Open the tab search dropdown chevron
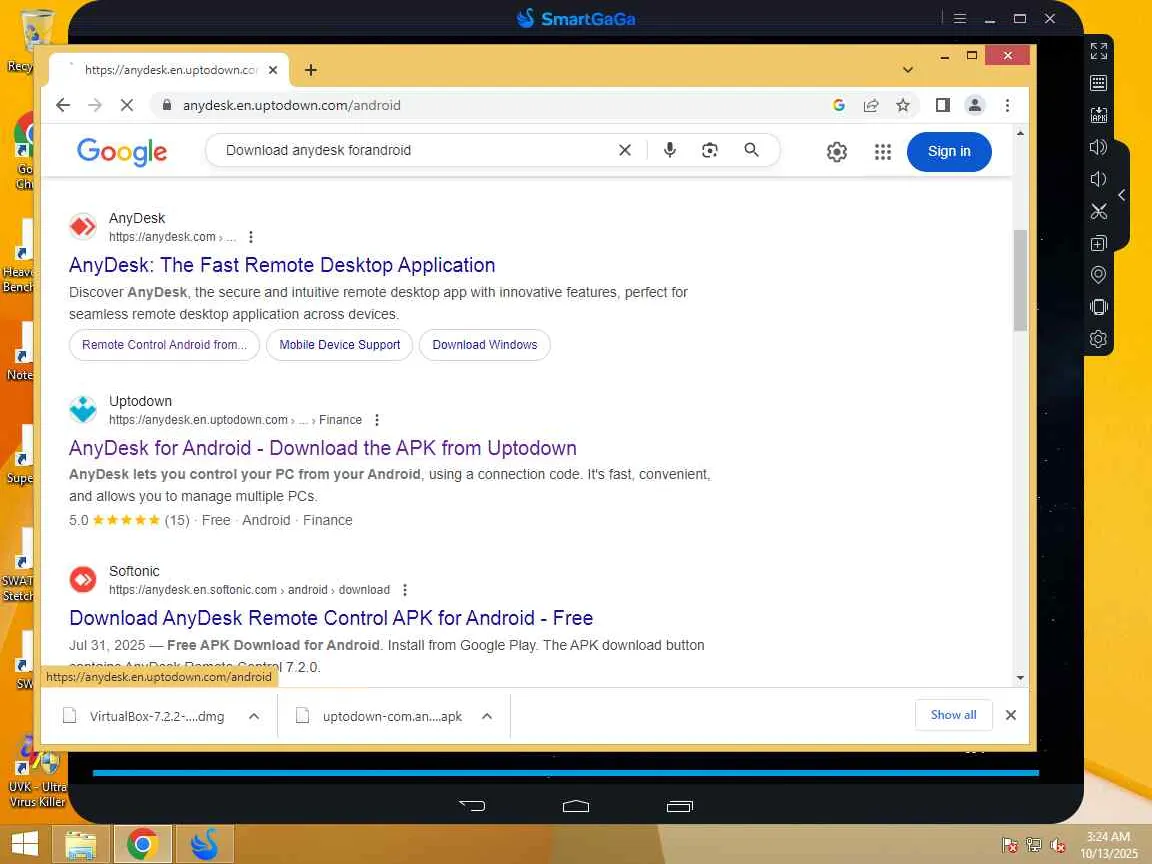Screen dimensions: 1152x864 (908, 70)
